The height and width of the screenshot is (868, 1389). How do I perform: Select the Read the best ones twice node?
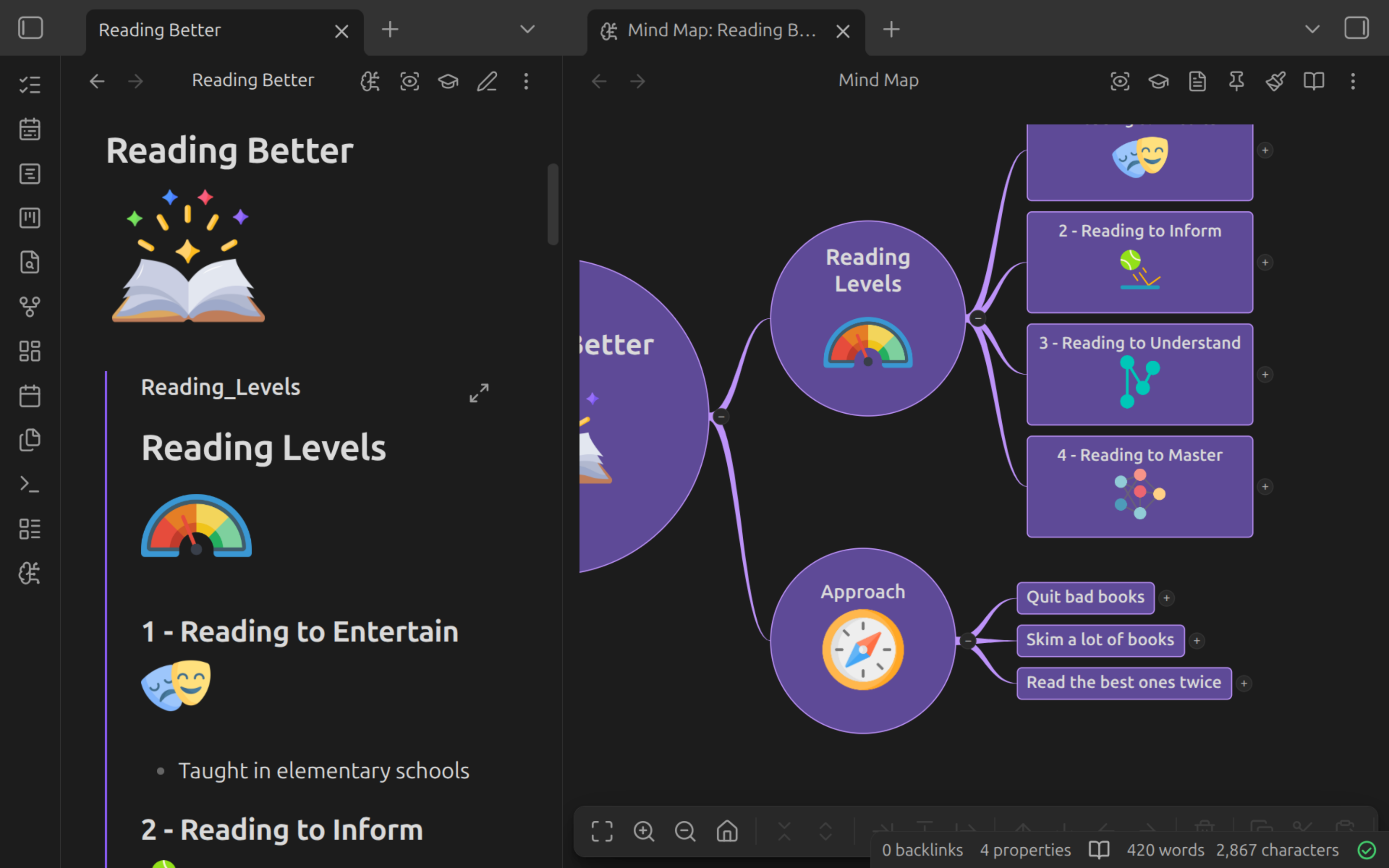tap(1124, 682)
